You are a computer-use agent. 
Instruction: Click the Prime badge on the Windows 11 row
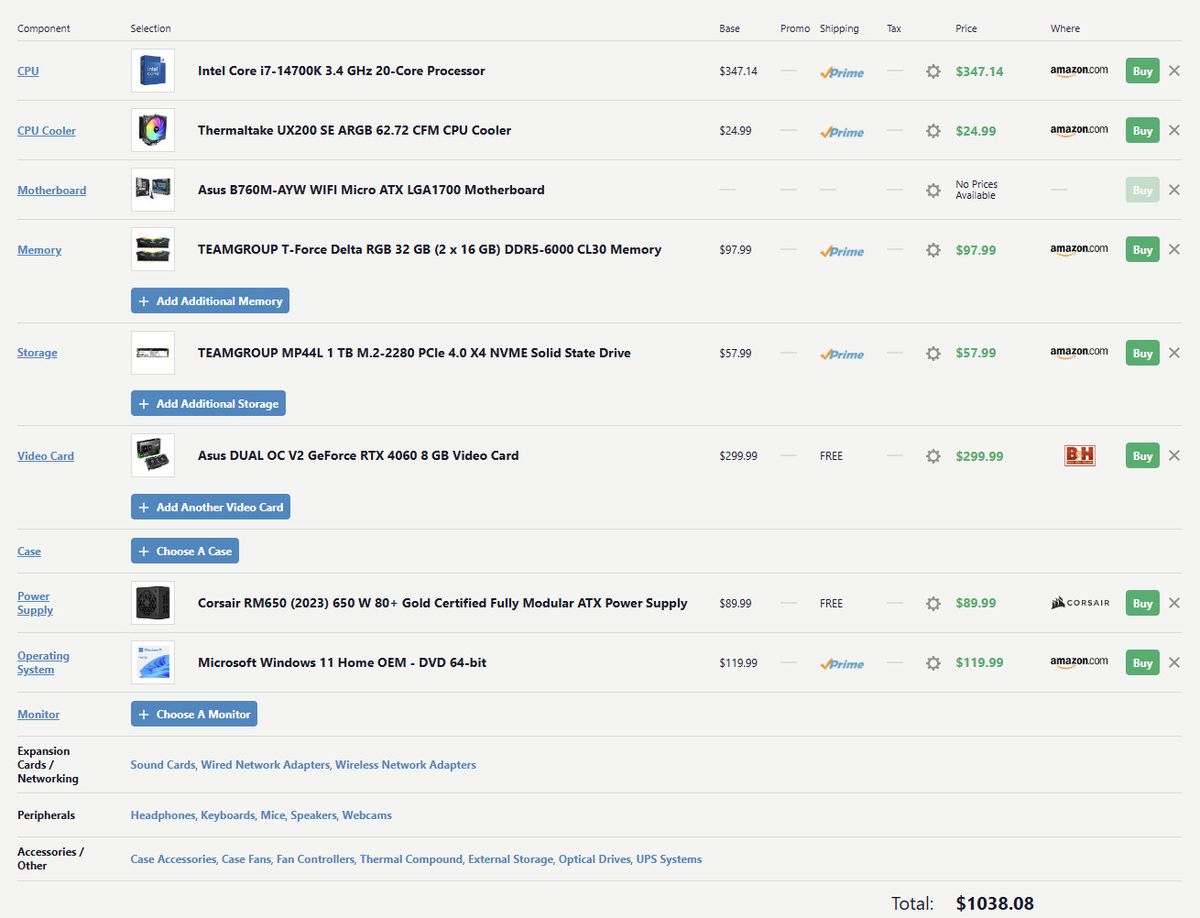[x=841, y=663]
